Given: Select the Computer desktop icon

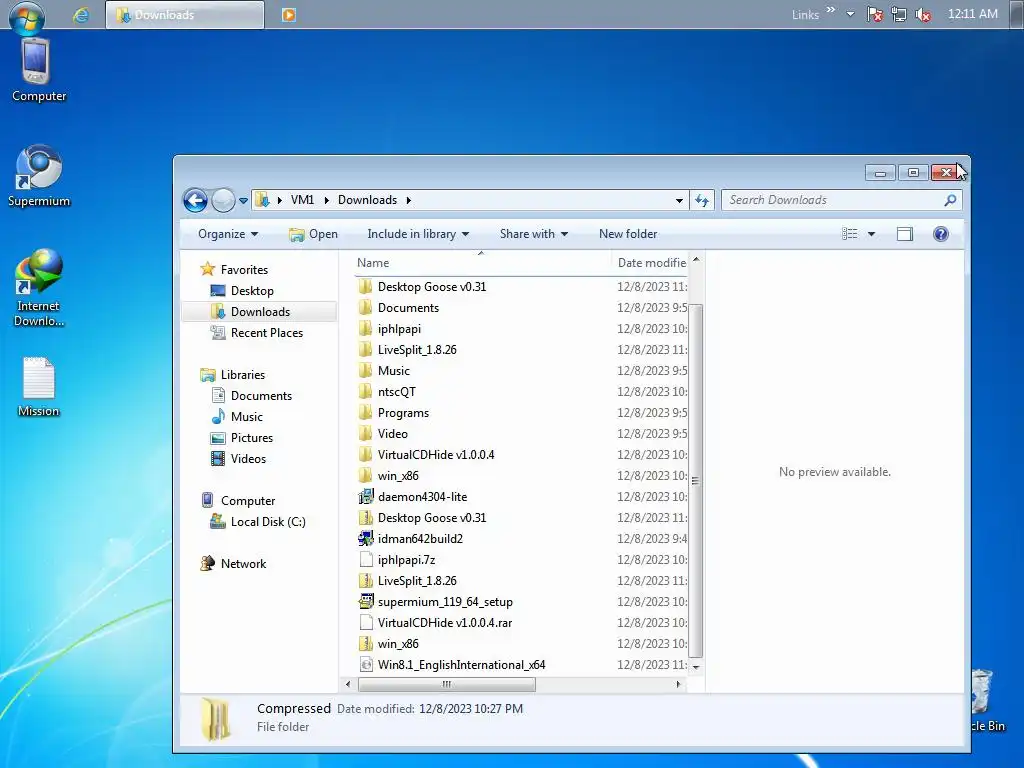Looking at the screenshot, I should (39, 71).
